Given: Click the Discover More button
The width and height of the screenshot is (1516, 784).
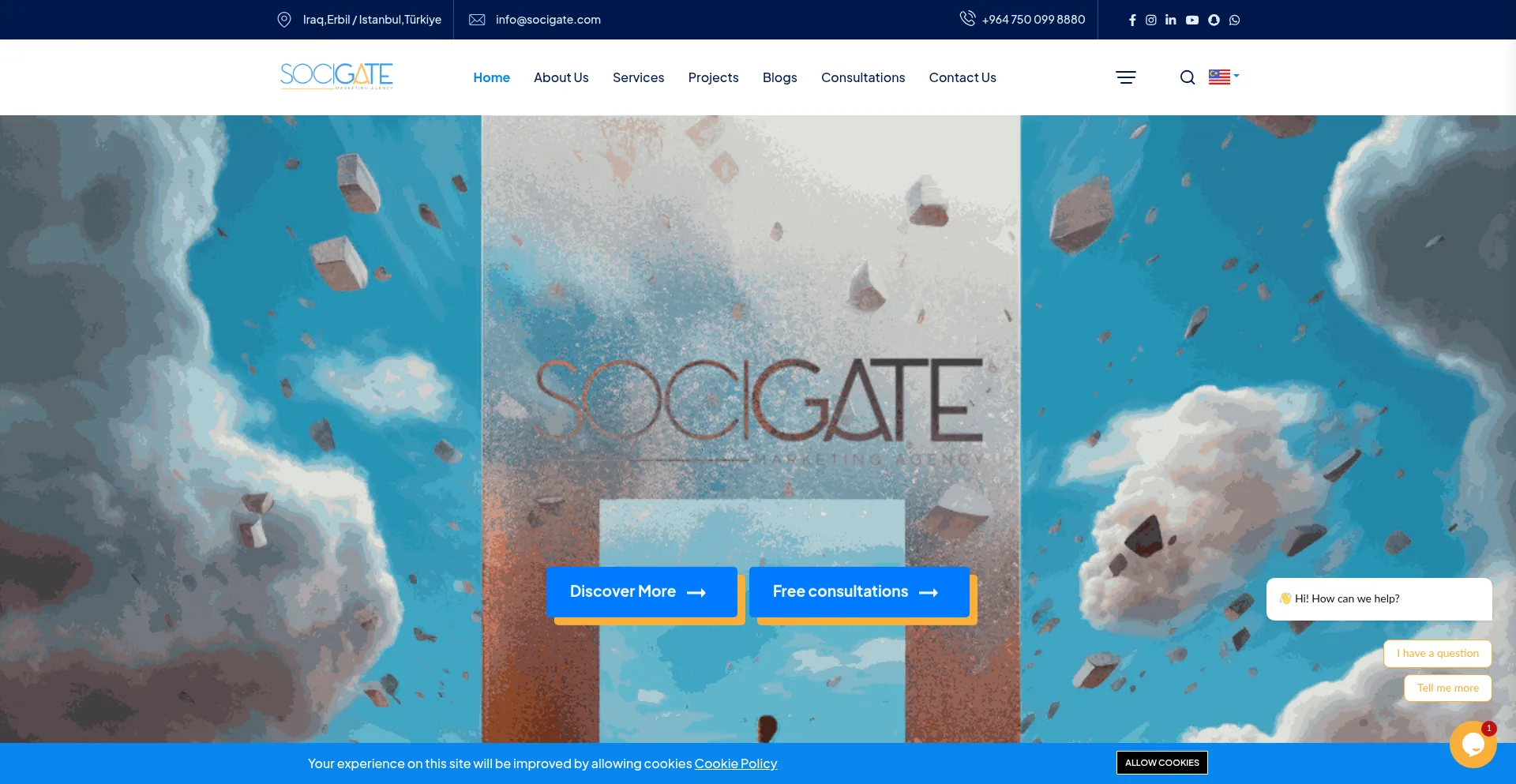Looking at the screenshot, I should tap(642, 591).
